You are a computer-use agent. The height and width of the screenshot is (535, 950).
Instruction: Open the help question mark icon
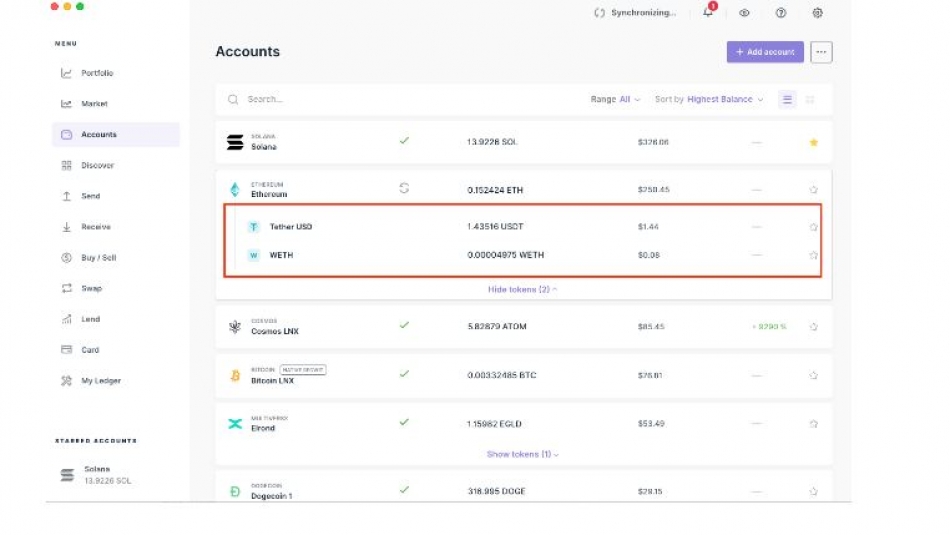tap(781, 13)
